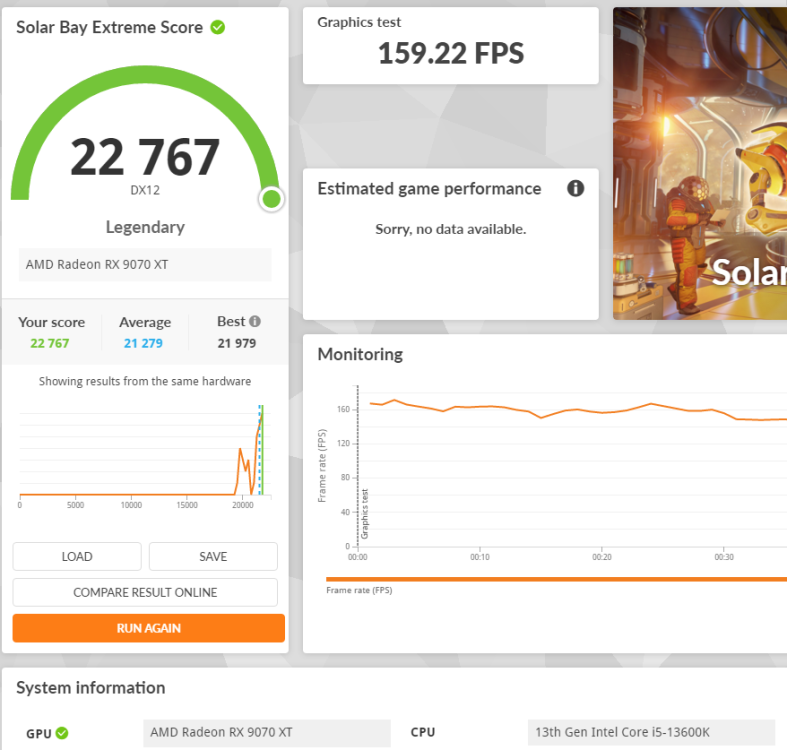787x750 pixels.
Task: Select the Best value 21 979
Action: [236, 343]
